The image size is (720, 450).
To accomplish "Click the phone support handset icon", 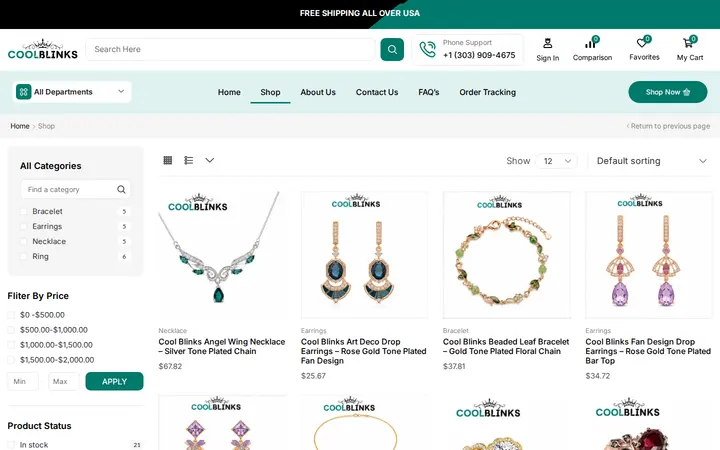I will click(x=428, y=49).
